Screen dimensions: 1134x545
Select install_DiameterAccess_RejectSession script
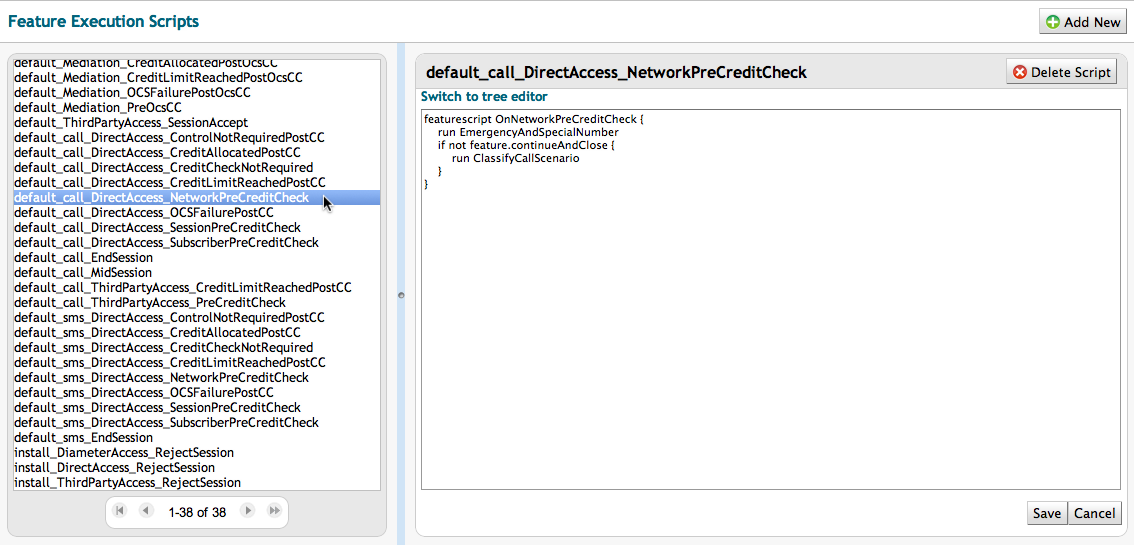pyautogui.click(x=124, y=453)
